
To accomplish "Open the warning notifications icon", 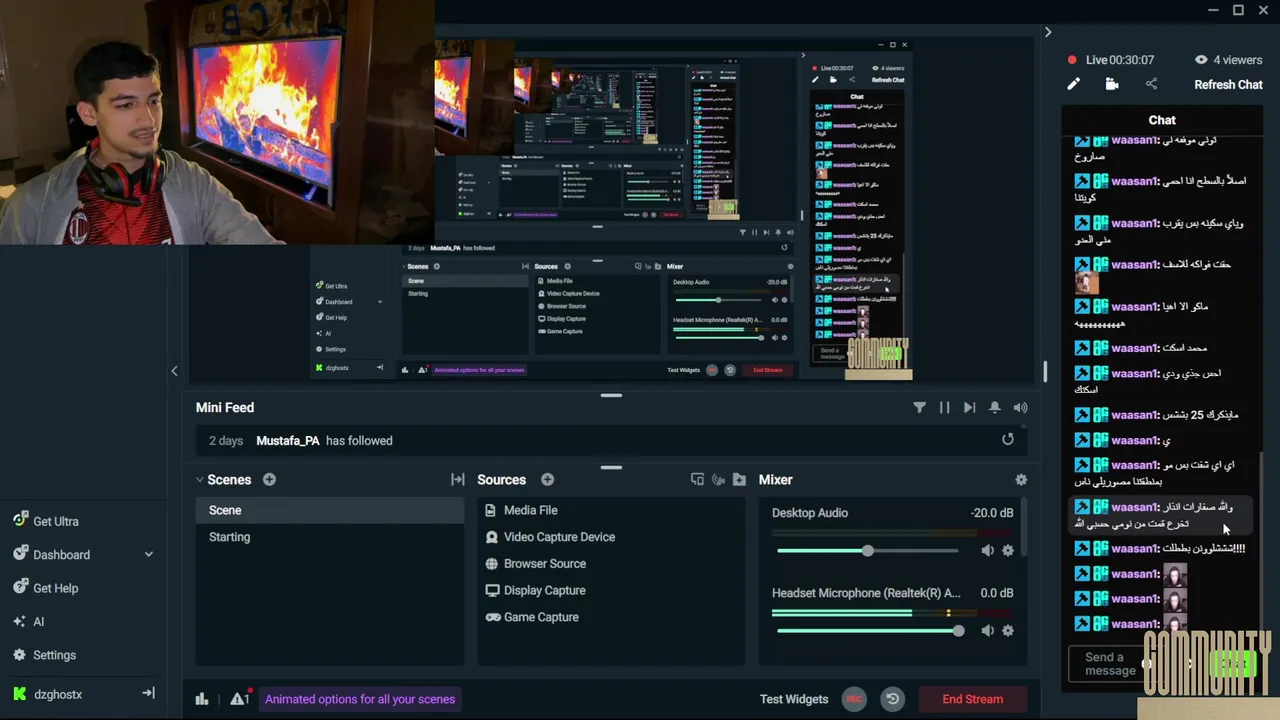I will point(239,699).
